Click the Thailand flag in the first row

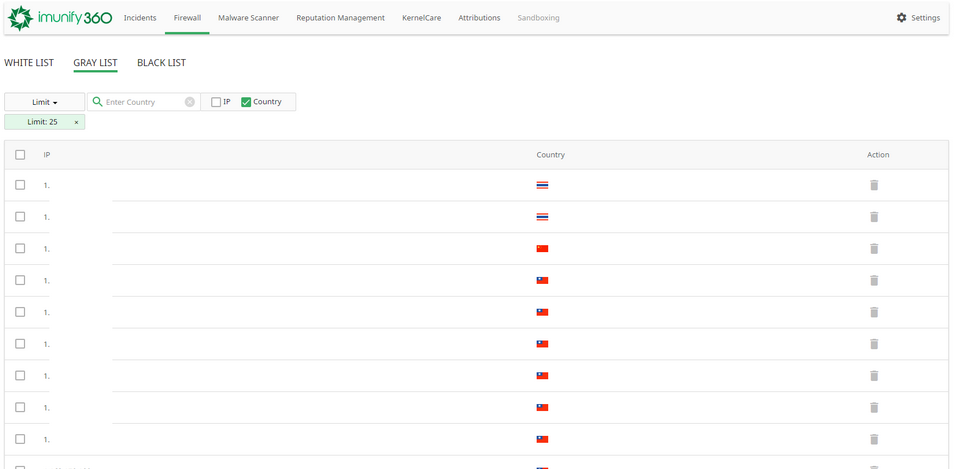(x=542, y=185)
